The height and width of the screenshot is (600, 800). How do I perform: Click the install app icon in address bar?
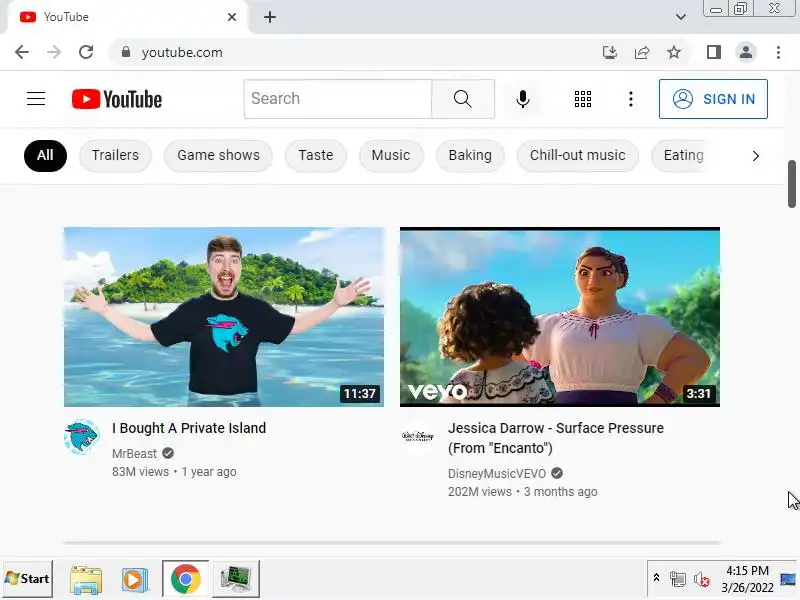click(610, 52)
